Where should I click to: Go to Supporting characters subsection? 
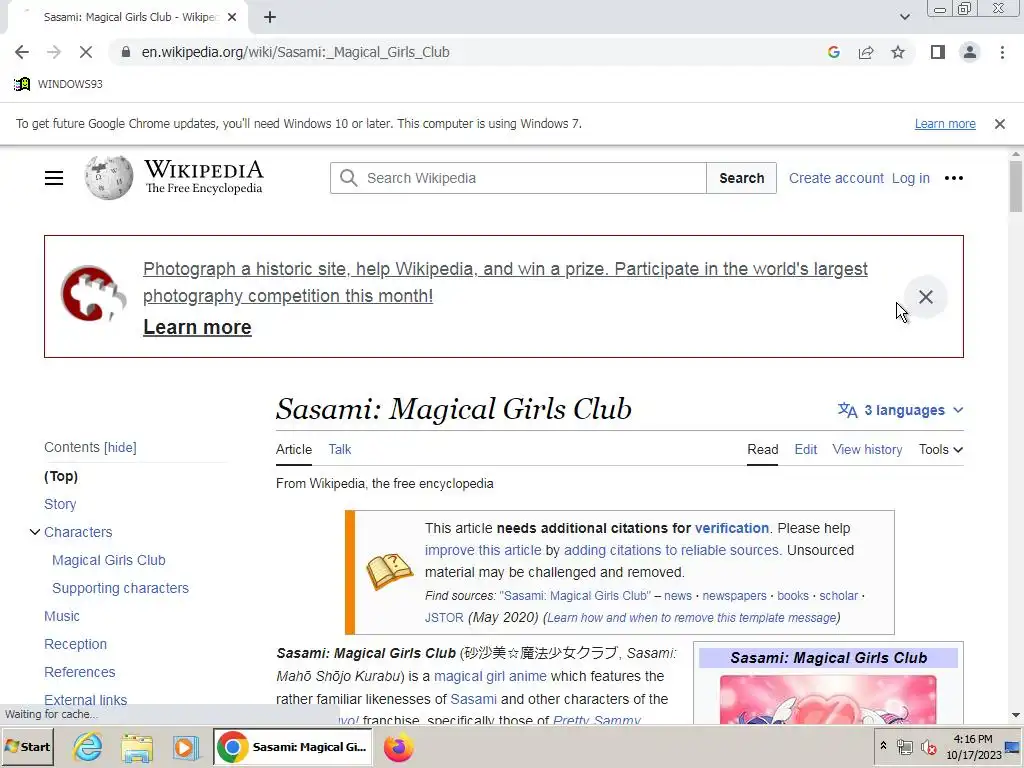(x=120, y=588)
